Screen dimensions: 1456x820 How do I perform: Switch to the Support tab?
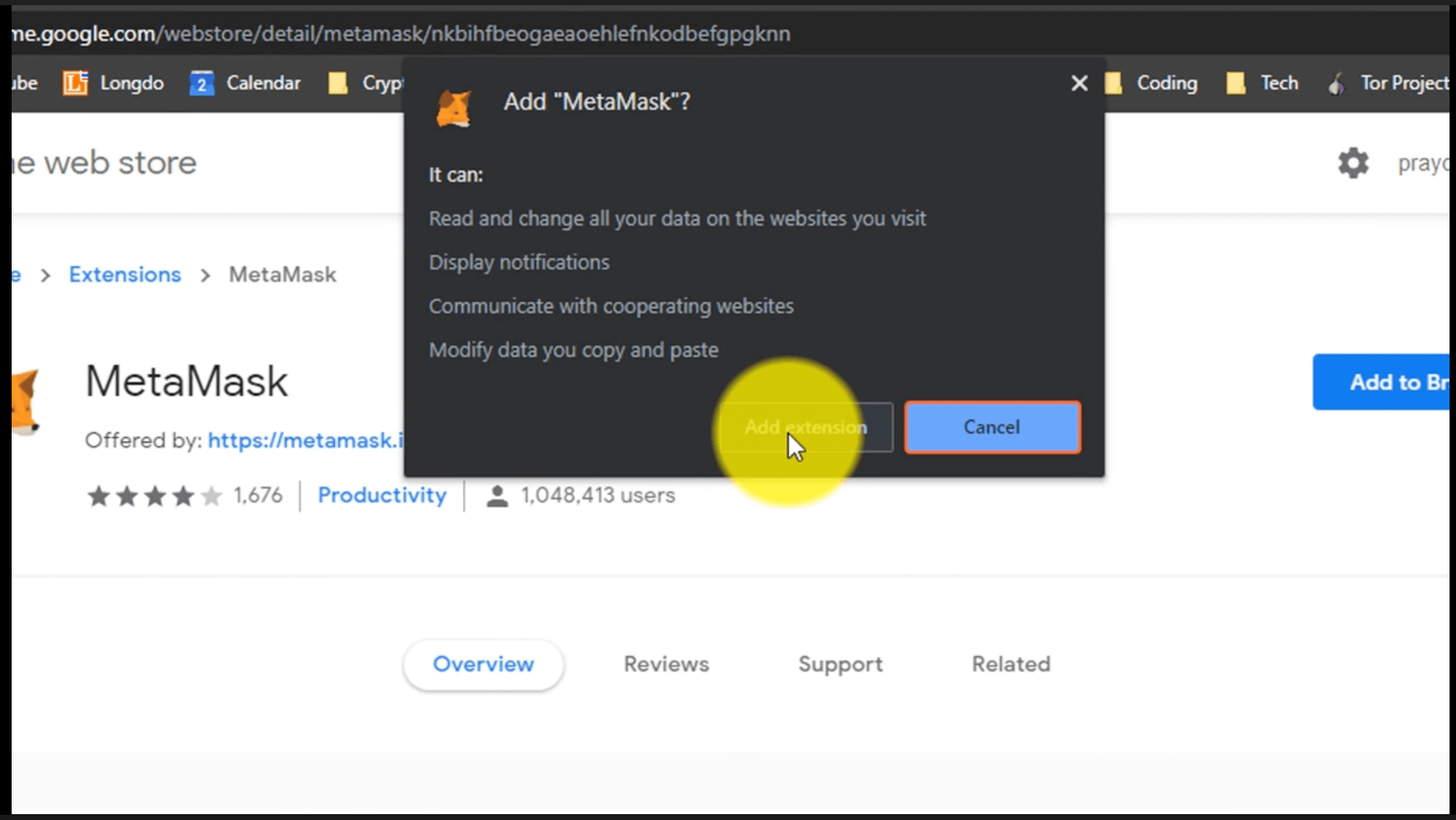click(x=840, y=664)
